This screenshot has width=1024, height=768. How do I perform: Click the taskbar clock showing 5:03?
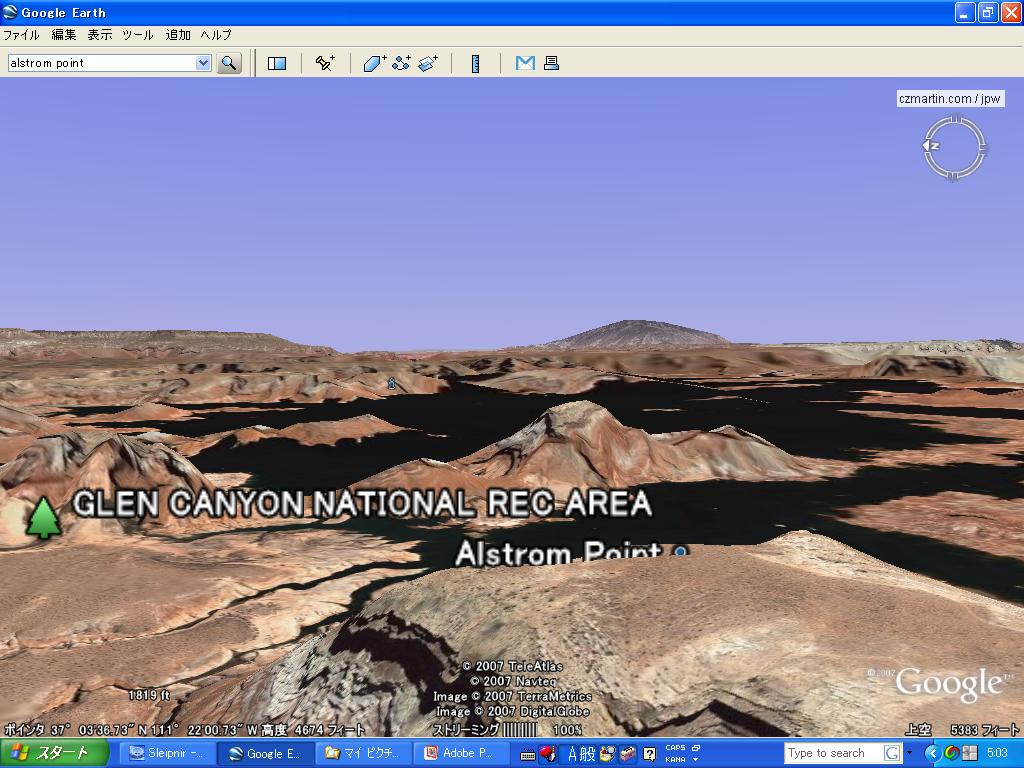997,753
